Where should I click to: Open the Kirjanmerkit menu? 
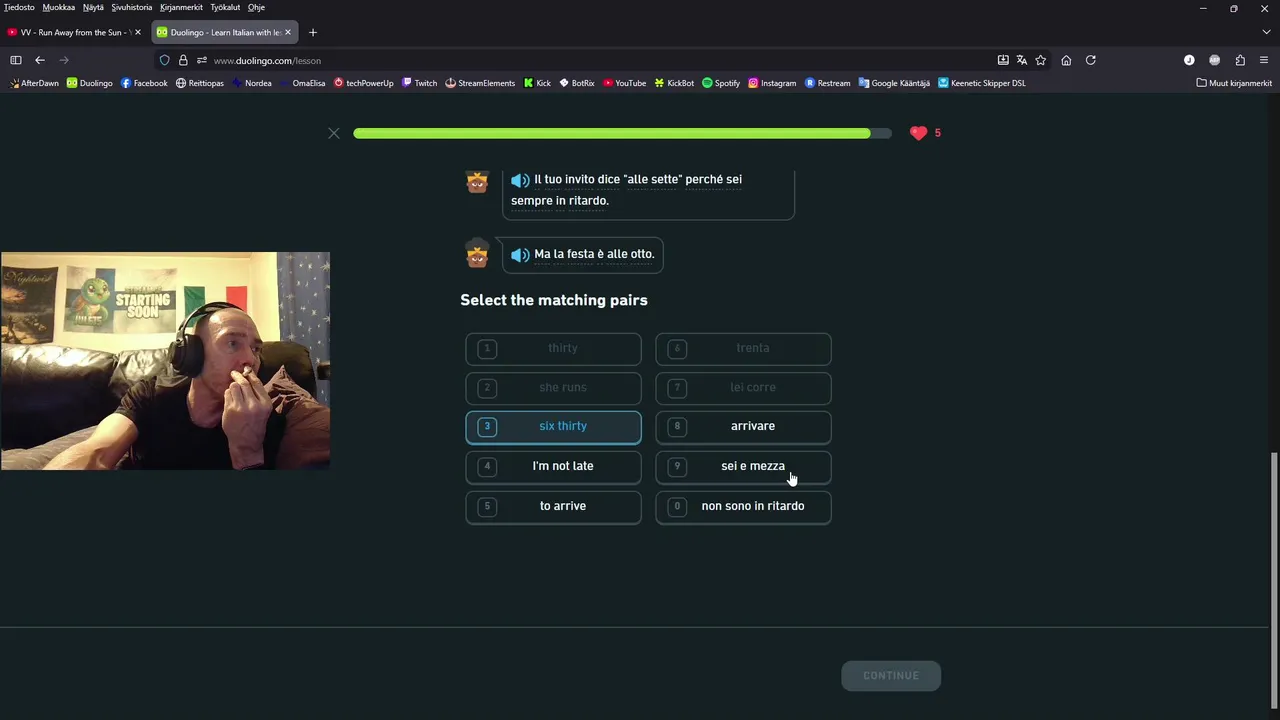pyautogui.click(x=183, y=7)
